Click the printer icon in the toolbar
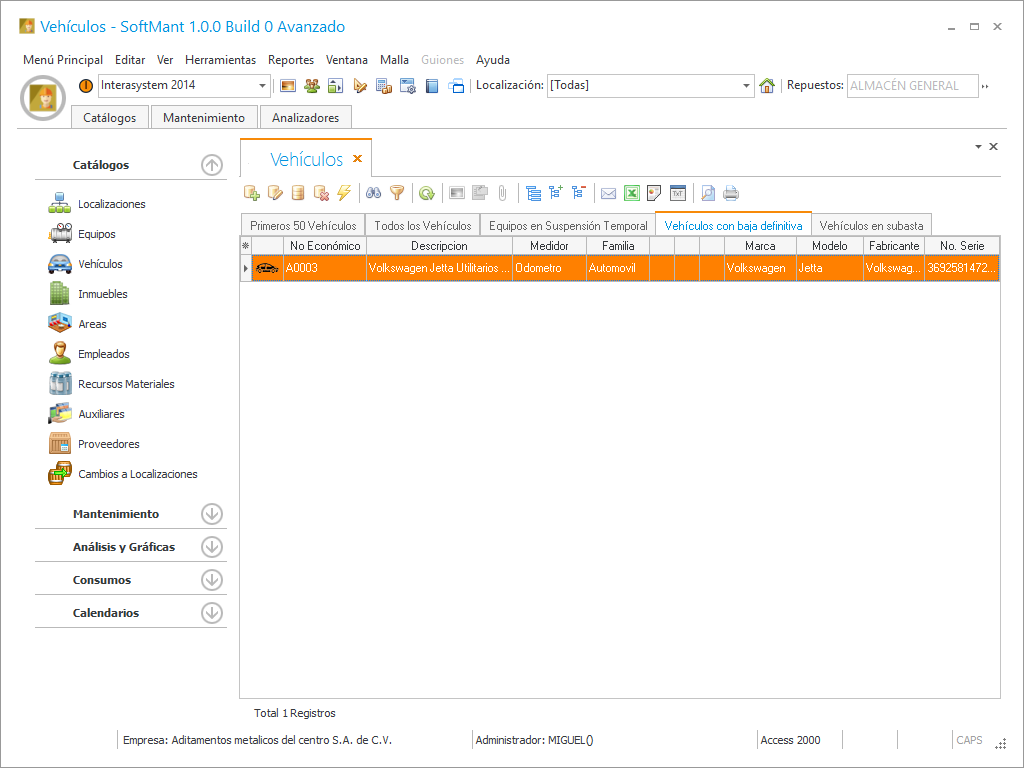Viewport: 1024px width, 768px height. 731,193
